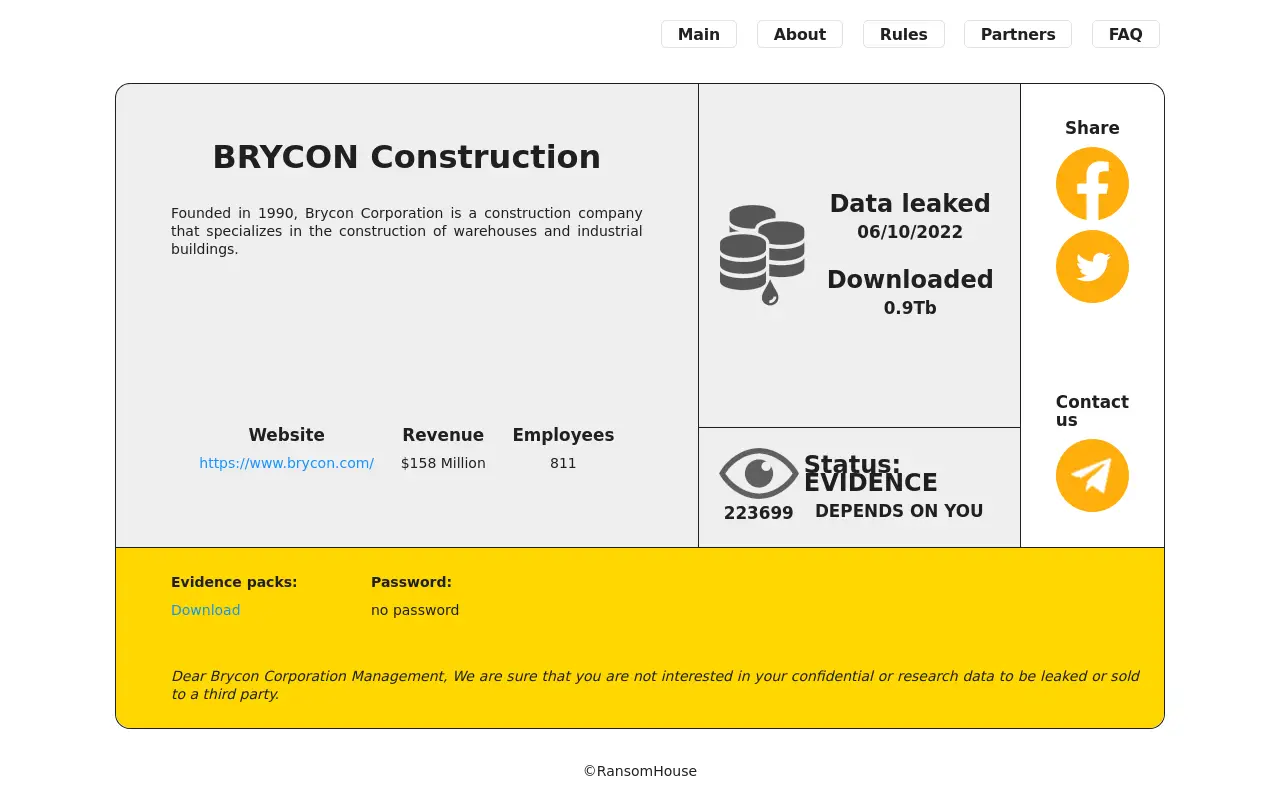This screenshot has height=798, width=1280.
Task: Click the leaking database stack icon
Action: tap(762, 255)
